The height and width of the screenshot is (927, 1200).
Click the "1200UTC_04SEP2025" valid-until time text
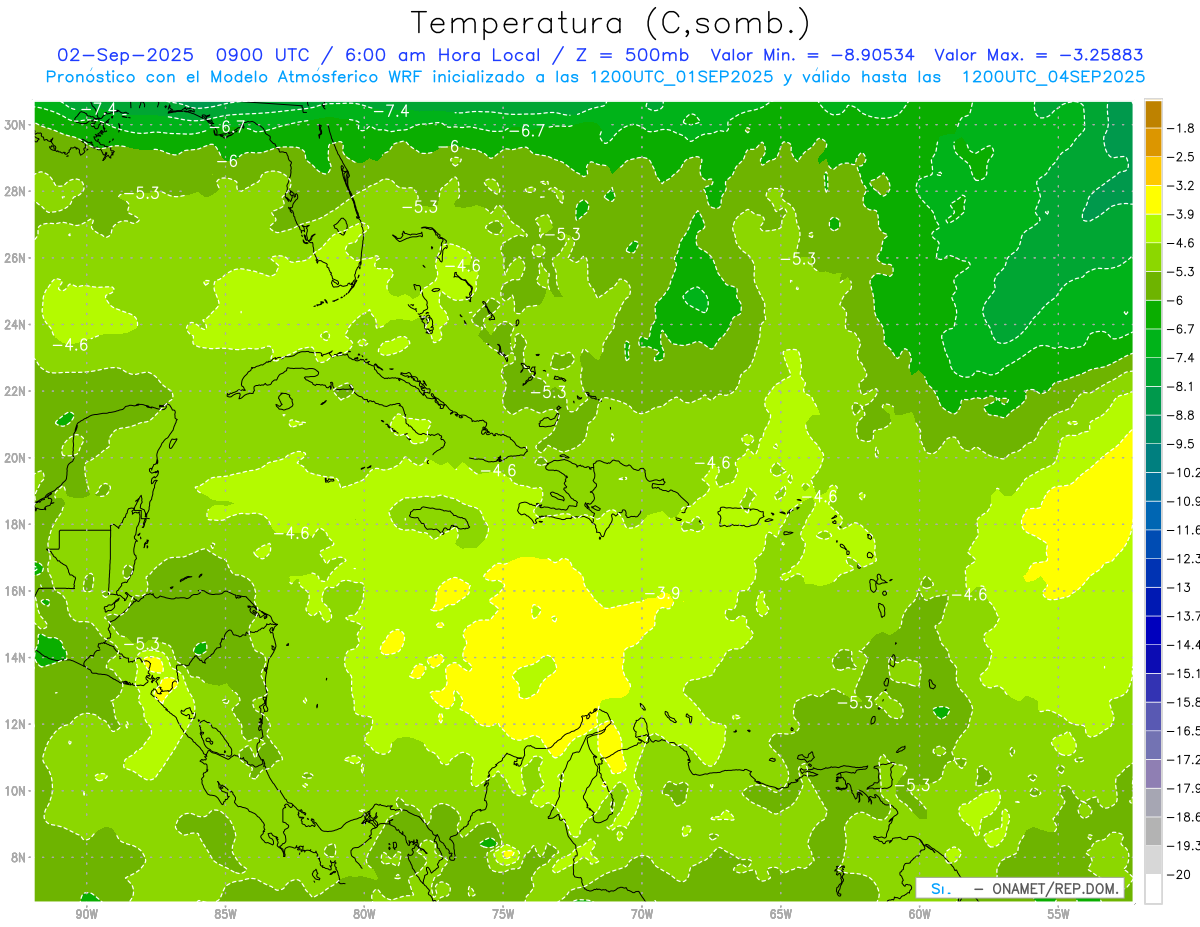(x=1053, y=77)
